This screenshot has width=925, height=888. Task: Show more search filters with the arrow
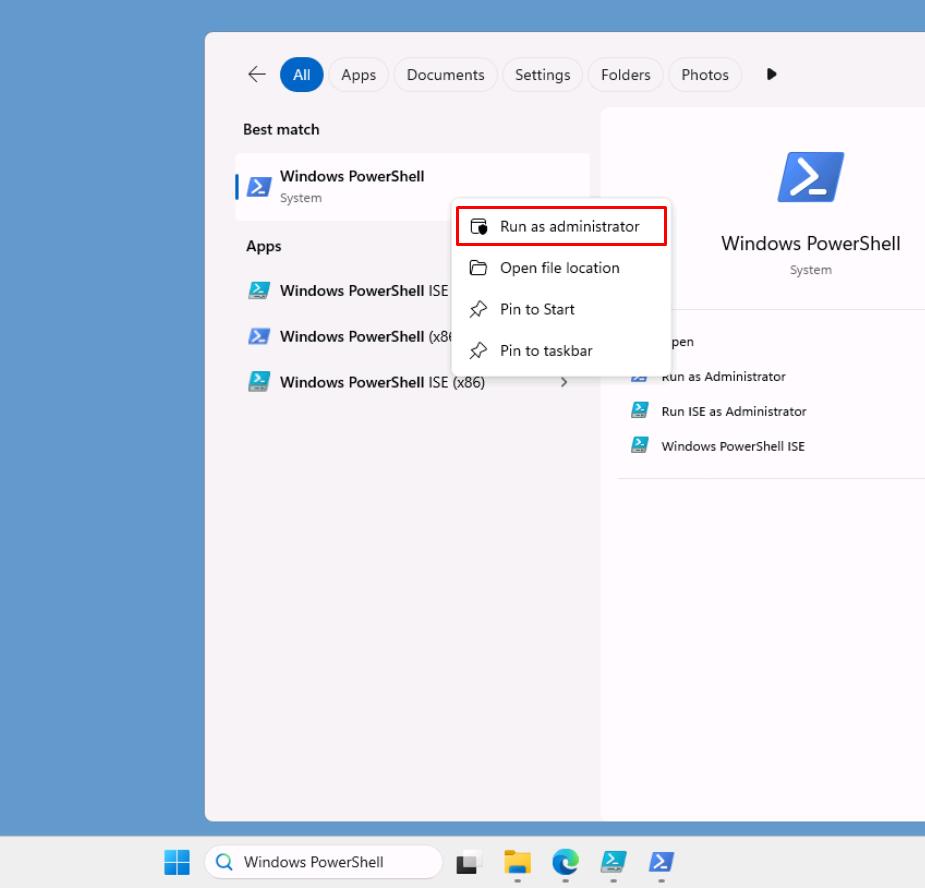coord(771,74)
